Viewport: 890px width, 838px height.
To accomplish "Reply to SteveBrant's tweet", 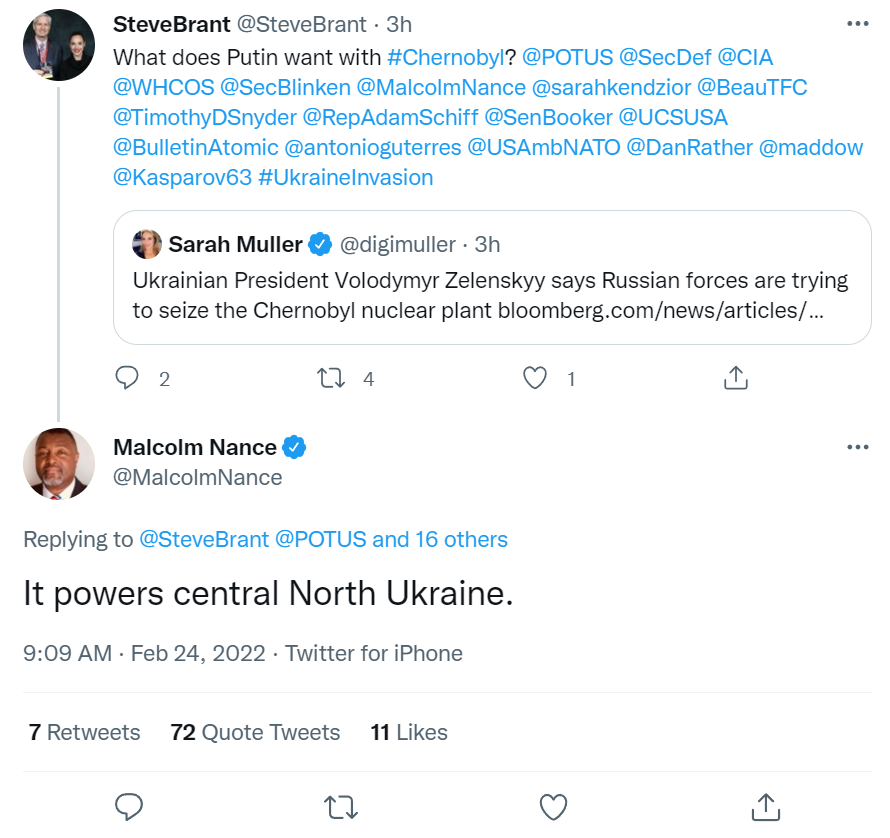I will point(127,378).
